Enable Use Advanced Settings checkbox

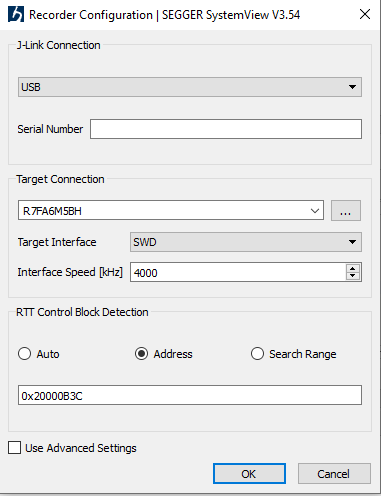(15, 448)
